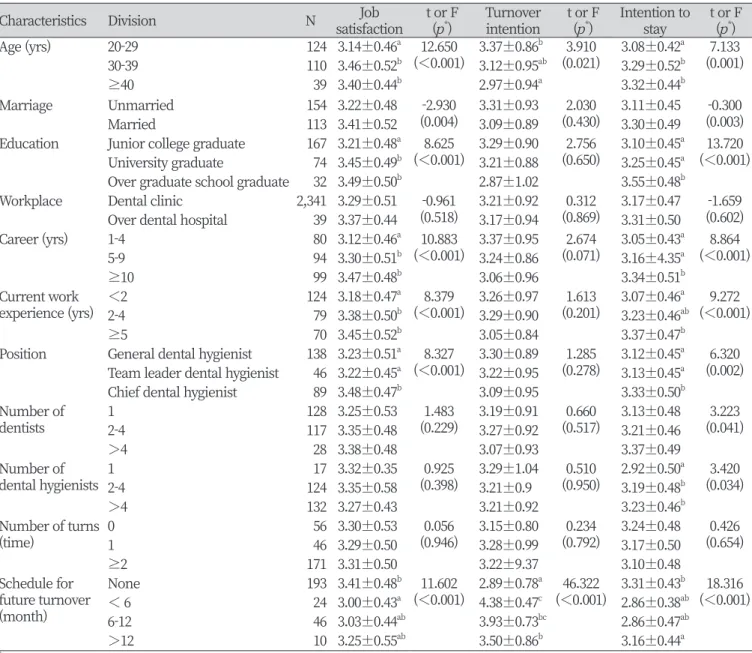Select "University graduate" division
Image resolution: width=752 pixels, height=653 pixels.
point(165,163)
